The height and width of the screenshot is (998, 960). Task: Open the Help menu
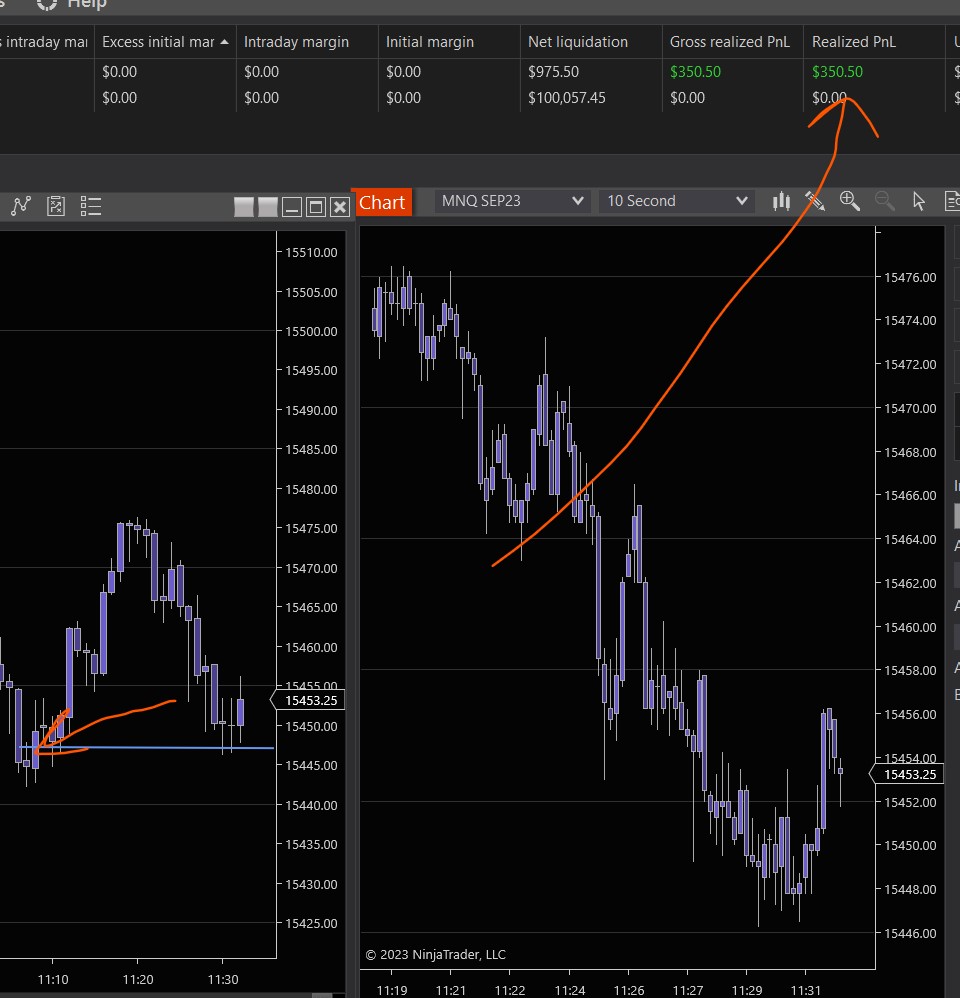pyautogui.click(x=86, y=5)
